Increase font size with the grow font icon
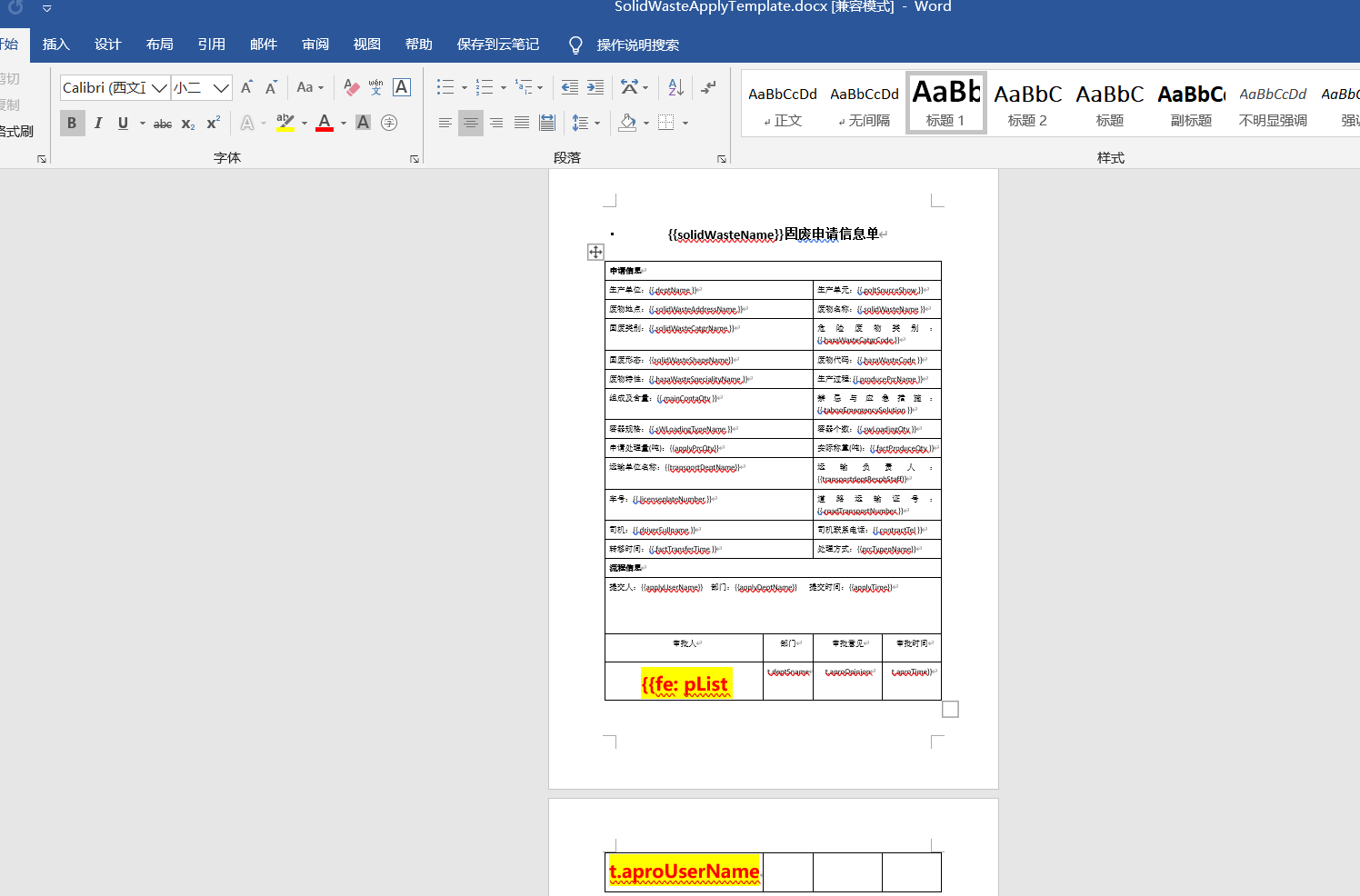Viewport: 1360px width, 896px height. pos(246,87)
